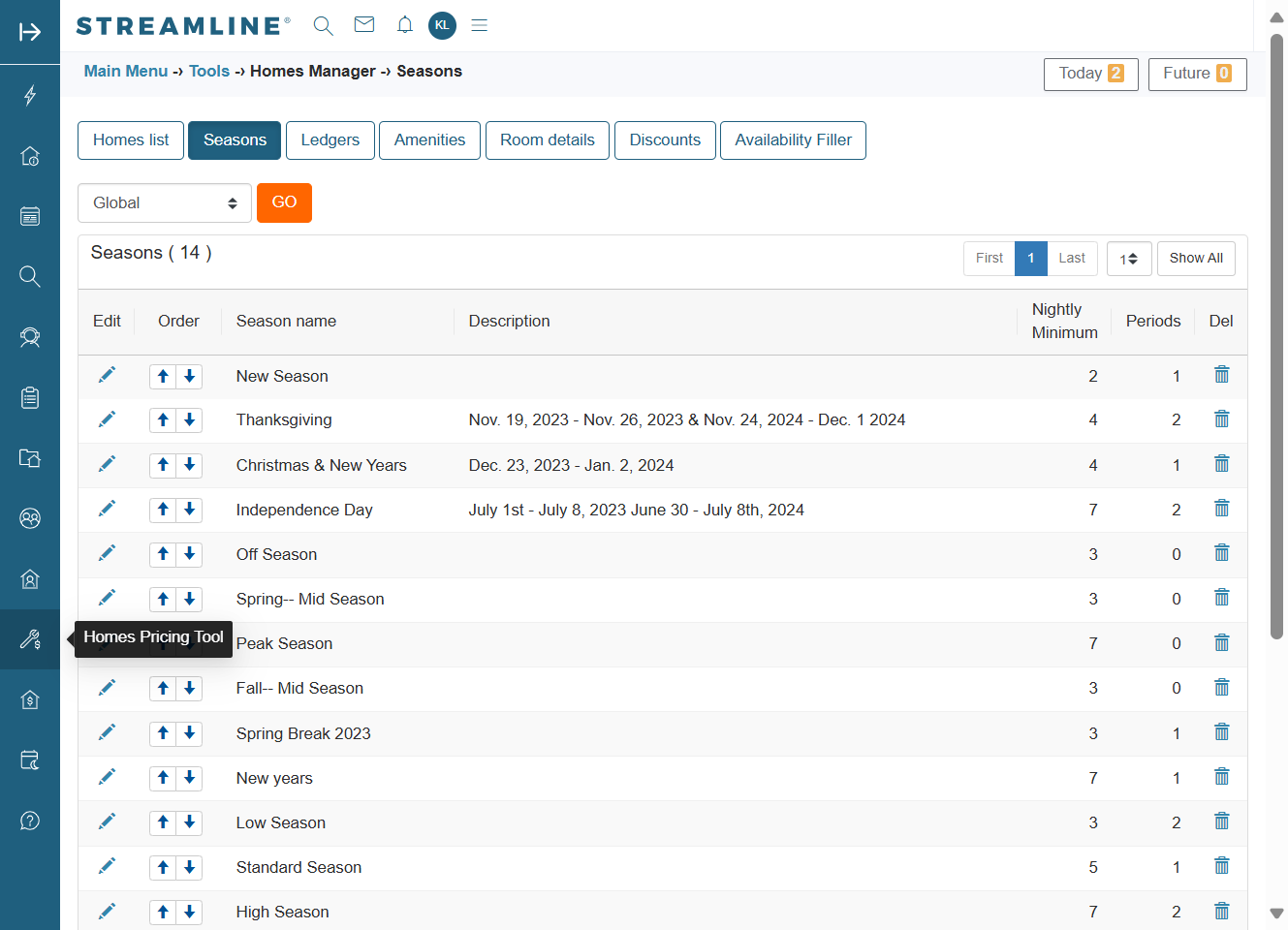The width and height of the screenshot is (1288, 930).
Task: Switch to the Homes list tab
Action: click(131, 140)
